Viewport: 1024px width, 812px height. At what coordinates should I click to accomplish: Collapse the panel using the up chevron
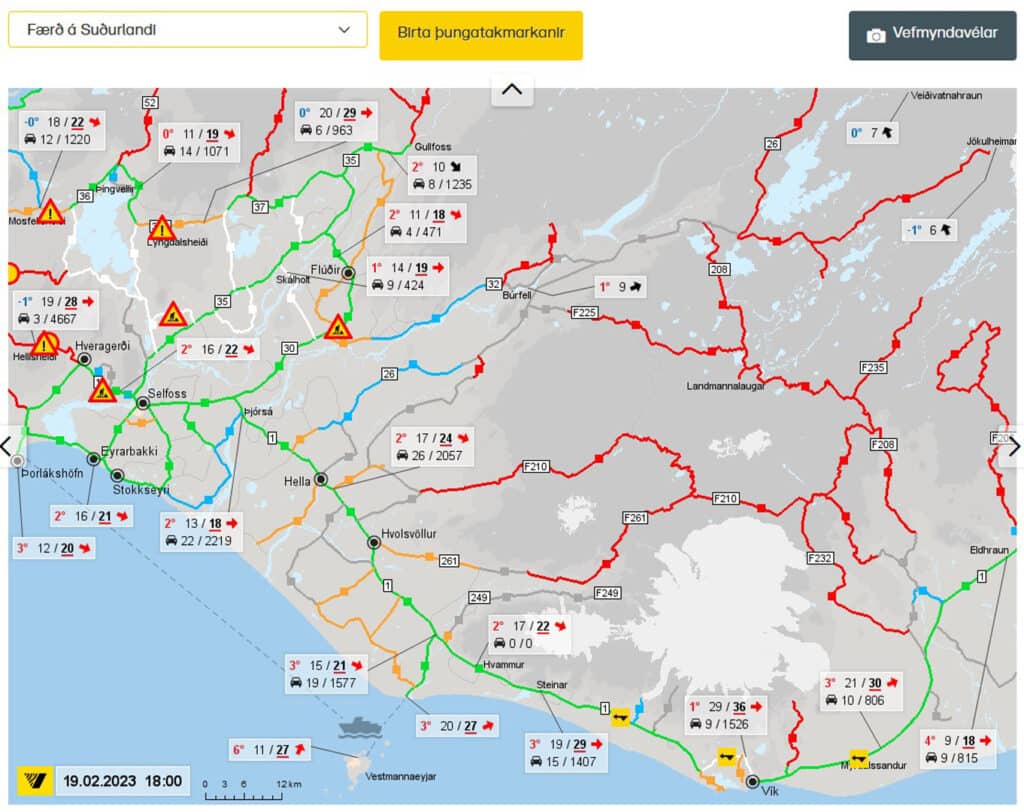click(512, 90)
